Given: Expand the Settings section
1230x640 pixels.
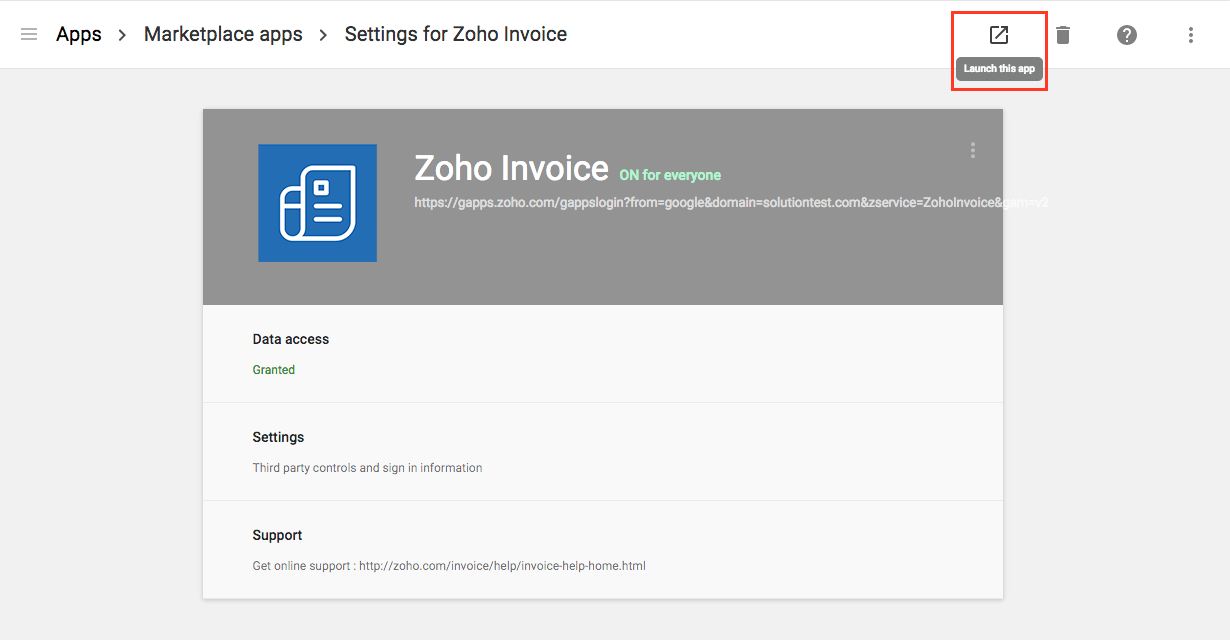Looking at the screenshot, I should [x=278, y=437].
